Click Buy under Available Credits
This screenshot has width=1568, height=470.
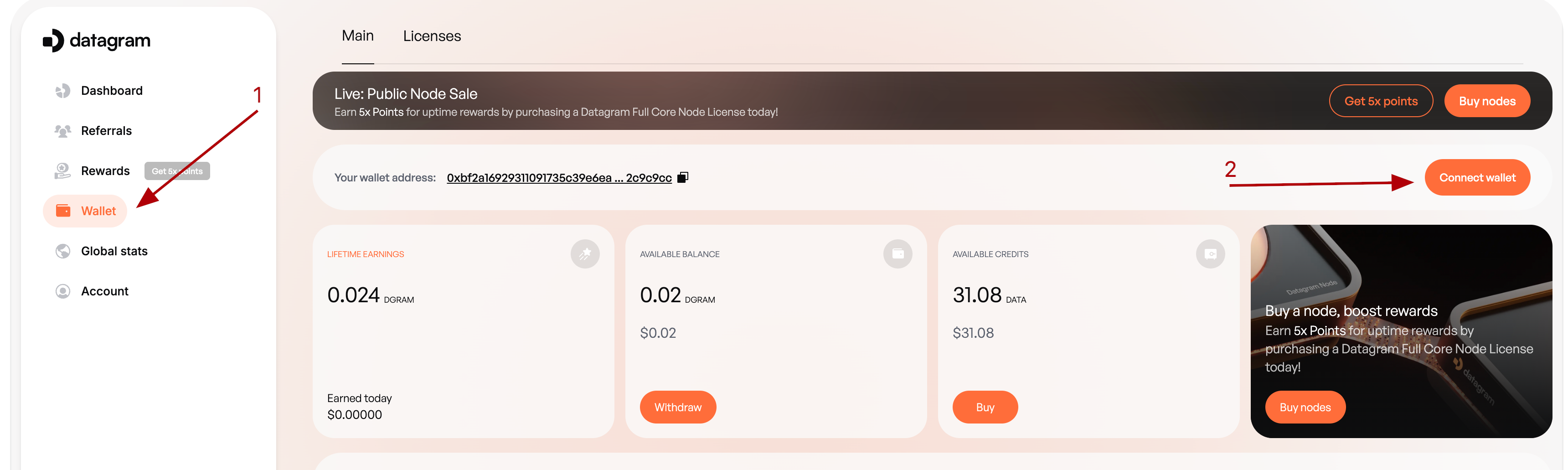click(985, 407)
